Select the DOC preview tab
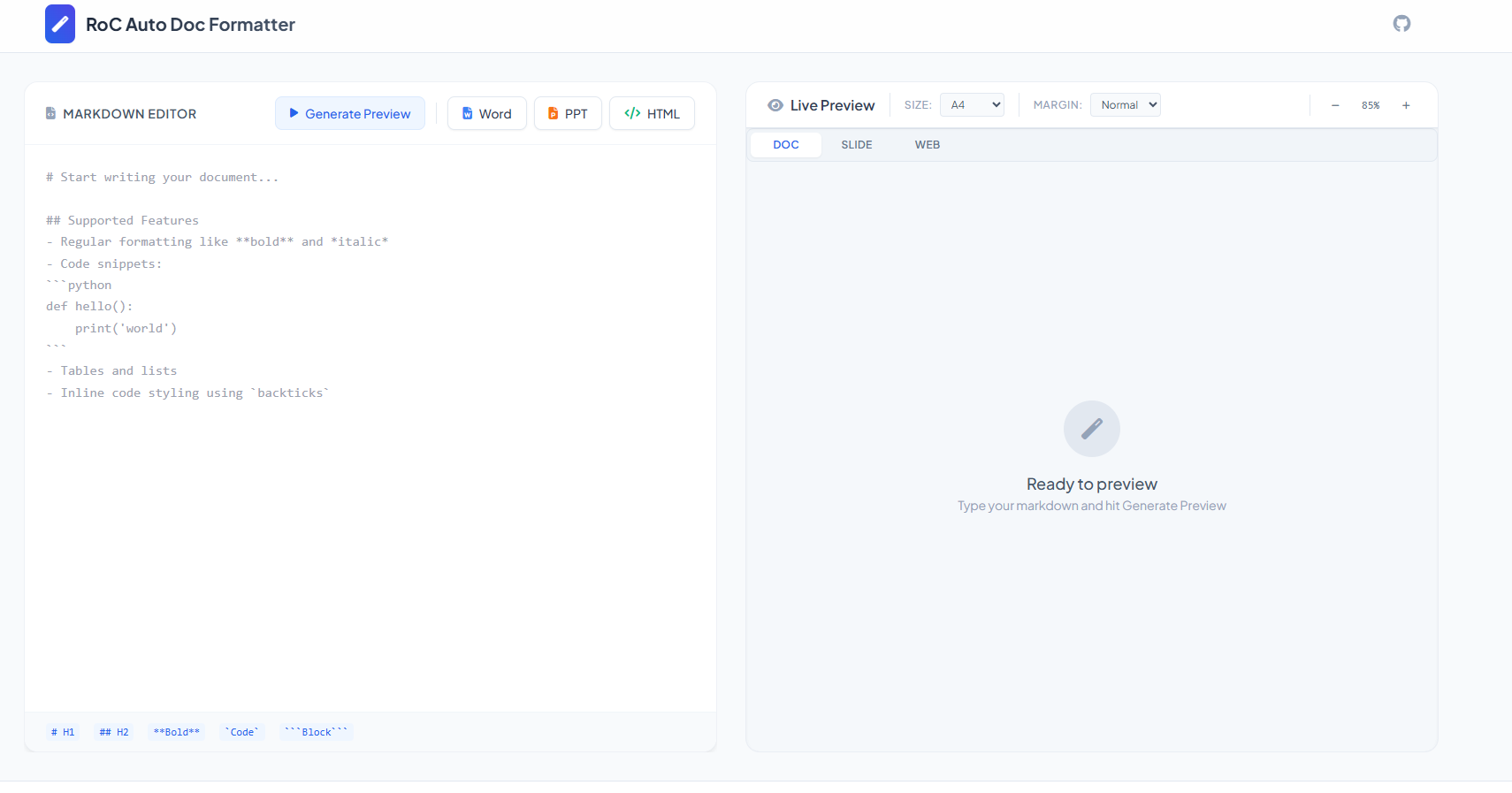Viewport: 1512px width, 793px height. click(x=785, y=145)
